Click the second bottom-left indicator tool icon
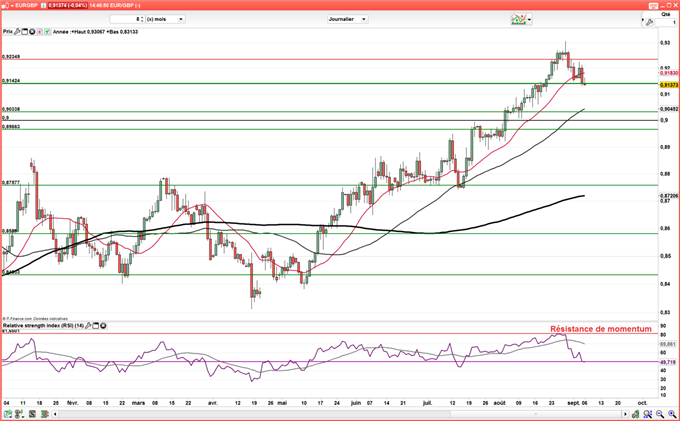The height and width of the screenshot is (421, 680). [x=19, y=414]
